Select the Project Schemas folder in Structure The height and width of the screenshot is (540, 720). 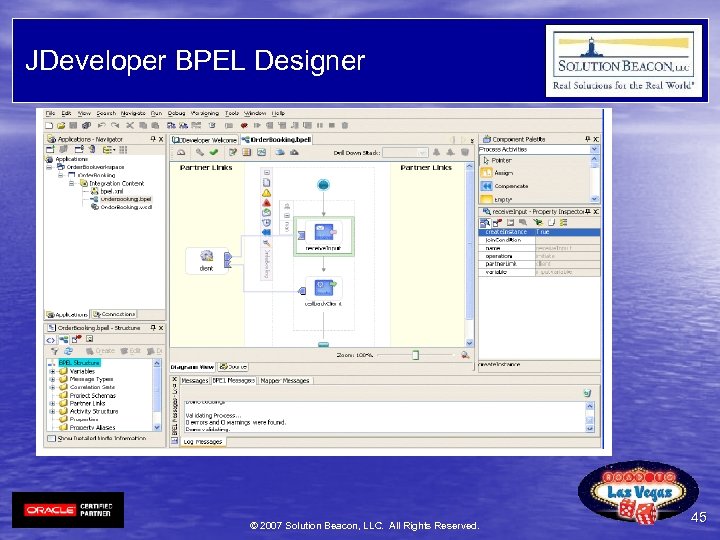88,395
